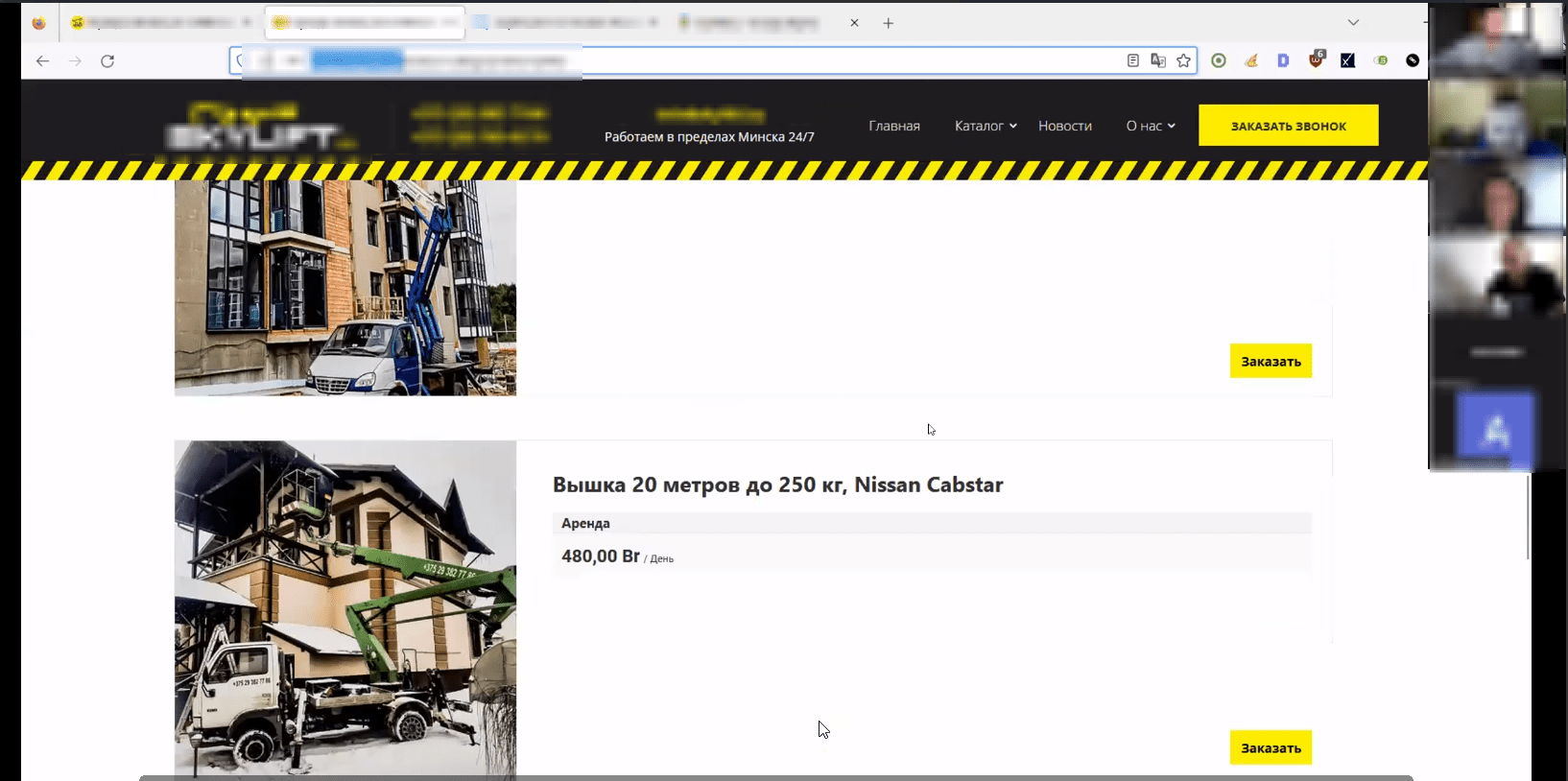
Task: Click the site logo in the header
Action: click(263, 130)
